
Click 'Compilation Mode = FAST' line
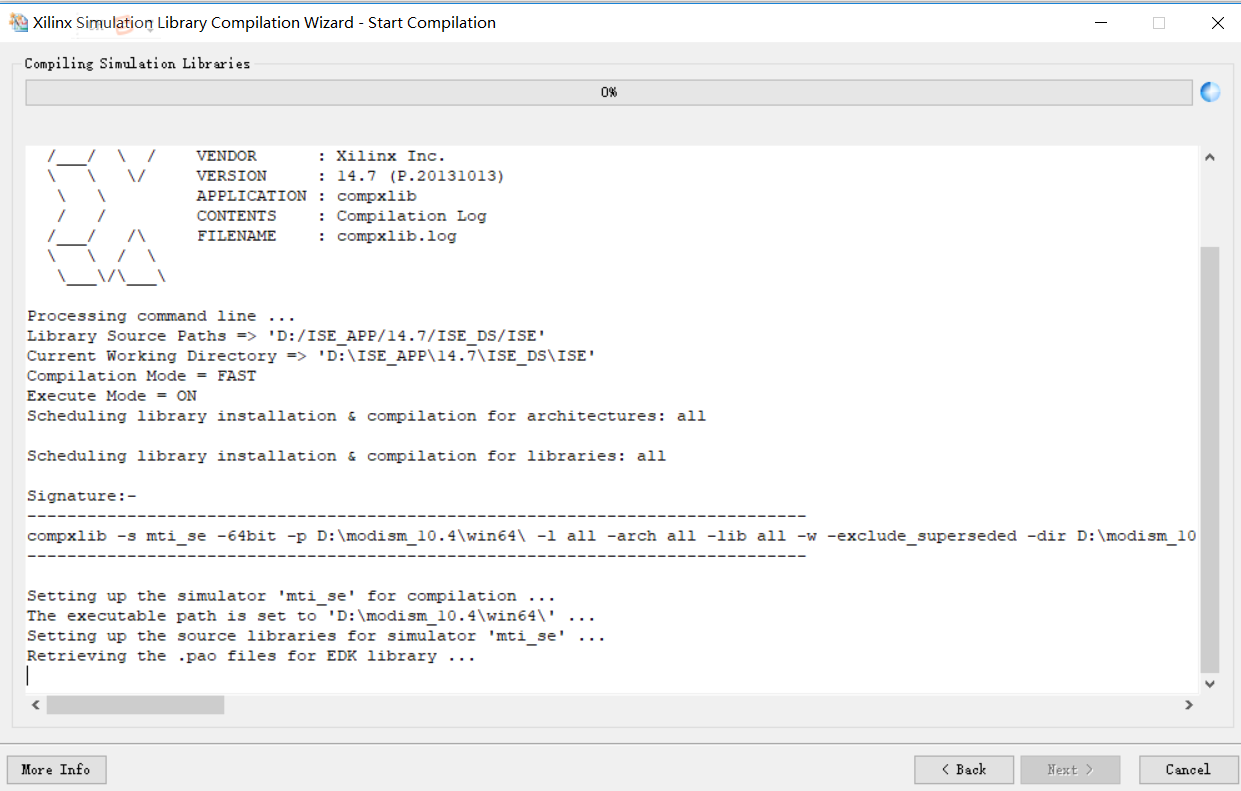click(x=141, y=376)
